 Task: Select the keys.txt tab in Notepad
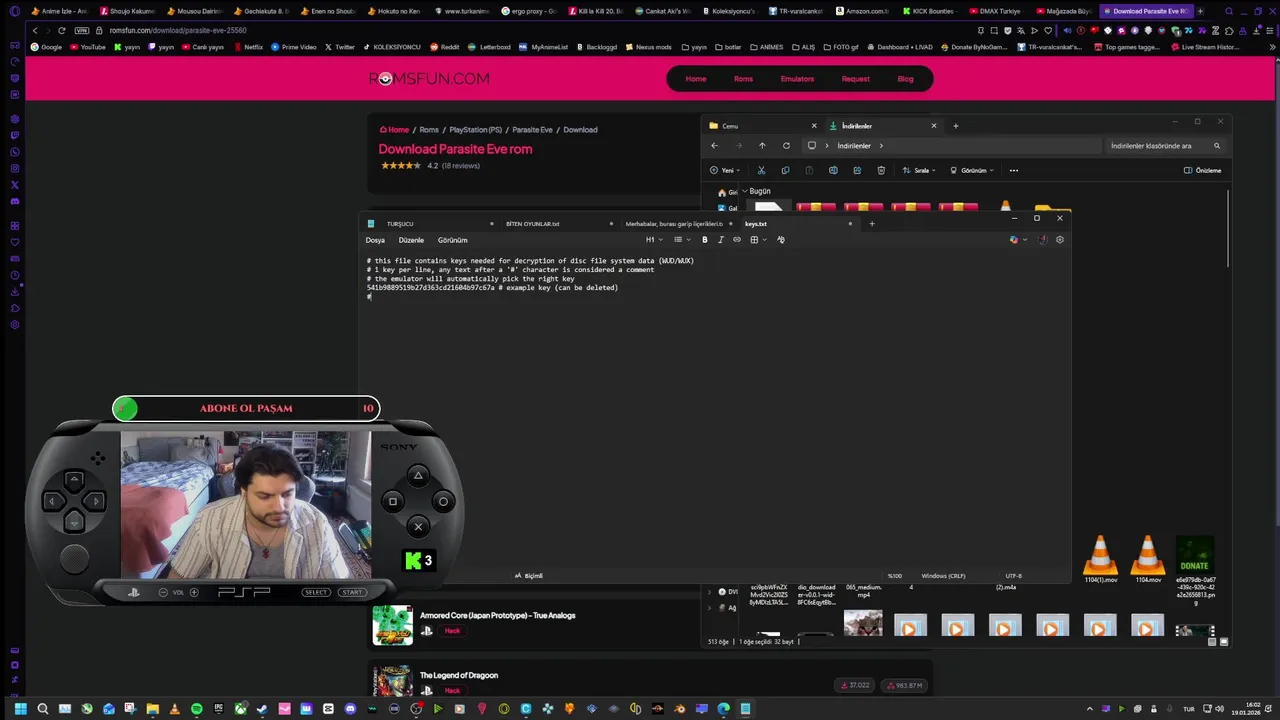click(x=755, y=224)
